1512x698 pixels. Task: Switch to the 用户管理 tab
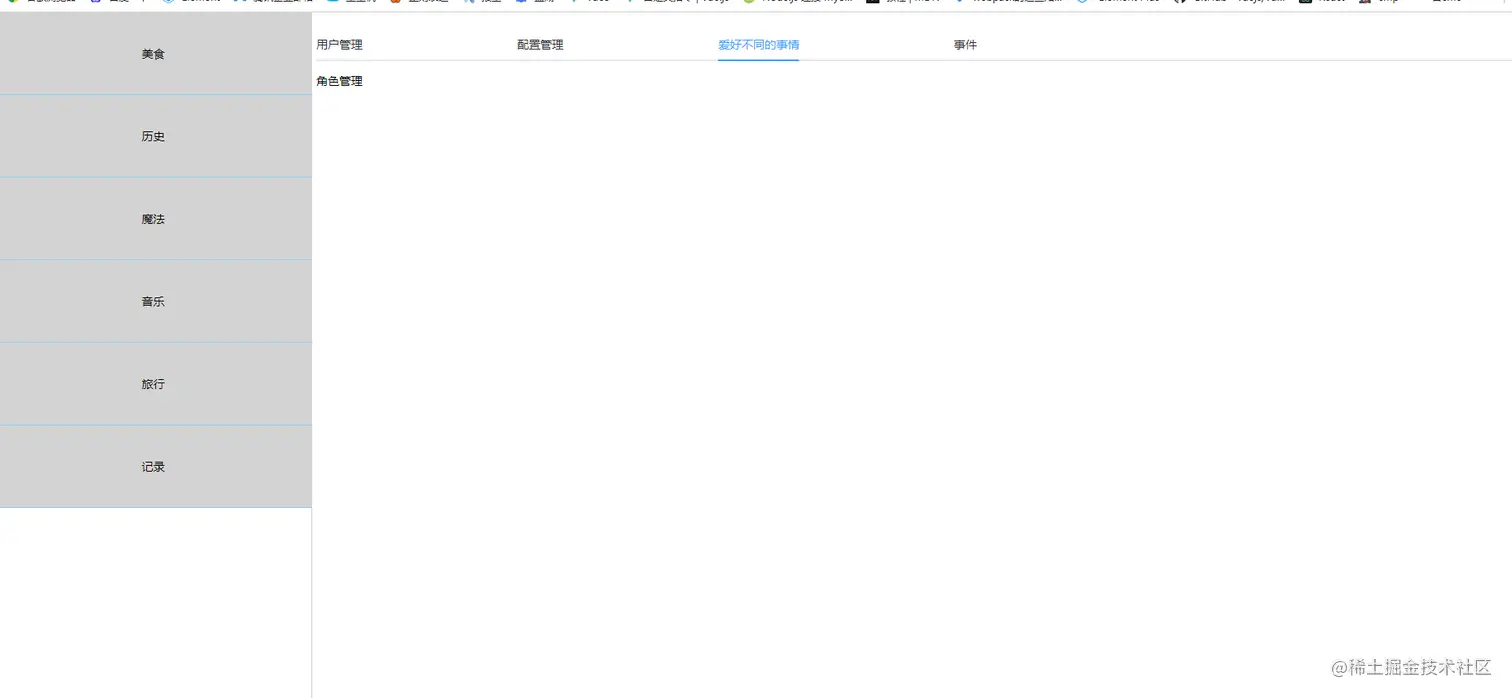pos(339,45)
